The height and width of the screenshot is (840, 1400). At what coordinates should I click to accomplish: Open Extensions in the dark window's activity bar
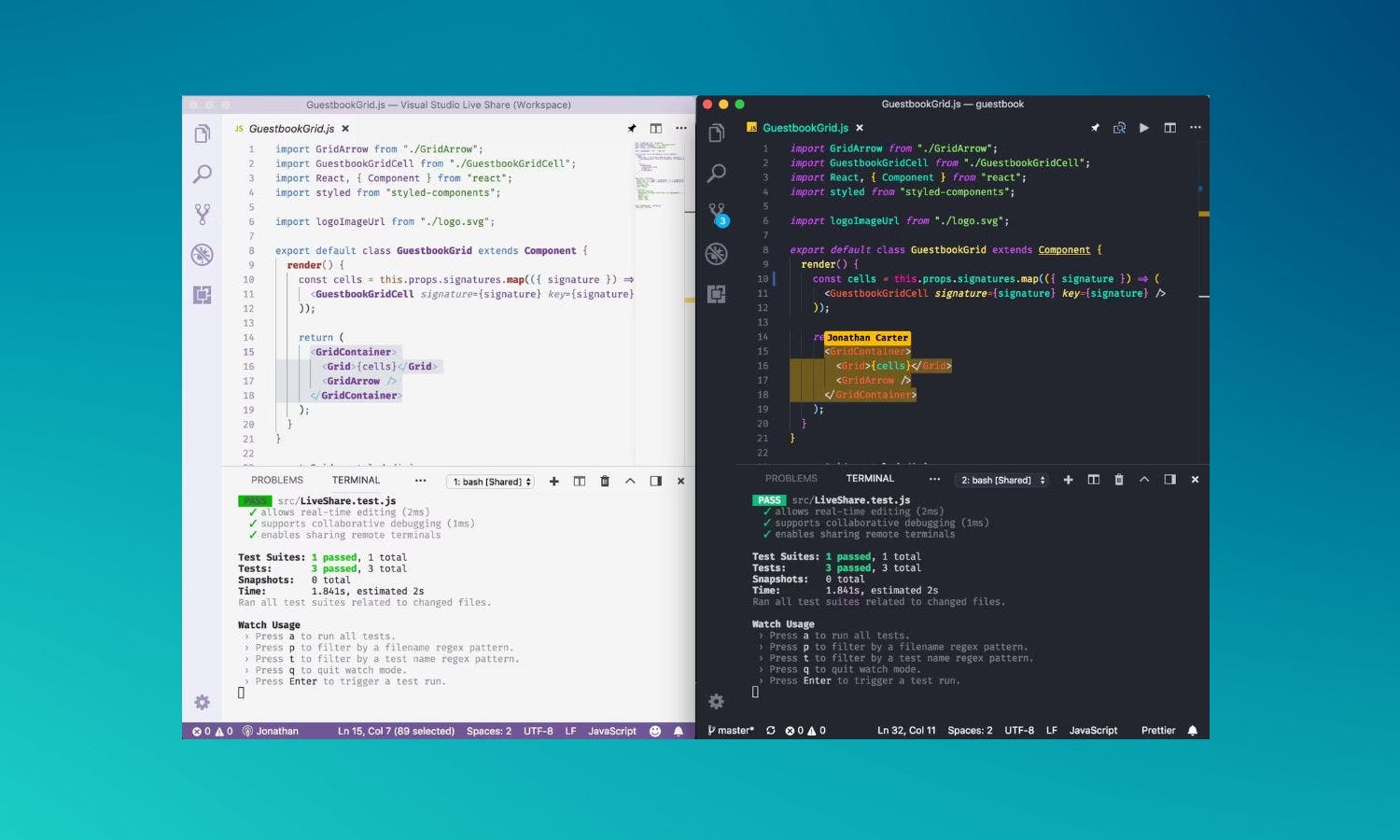pos(716,294)
